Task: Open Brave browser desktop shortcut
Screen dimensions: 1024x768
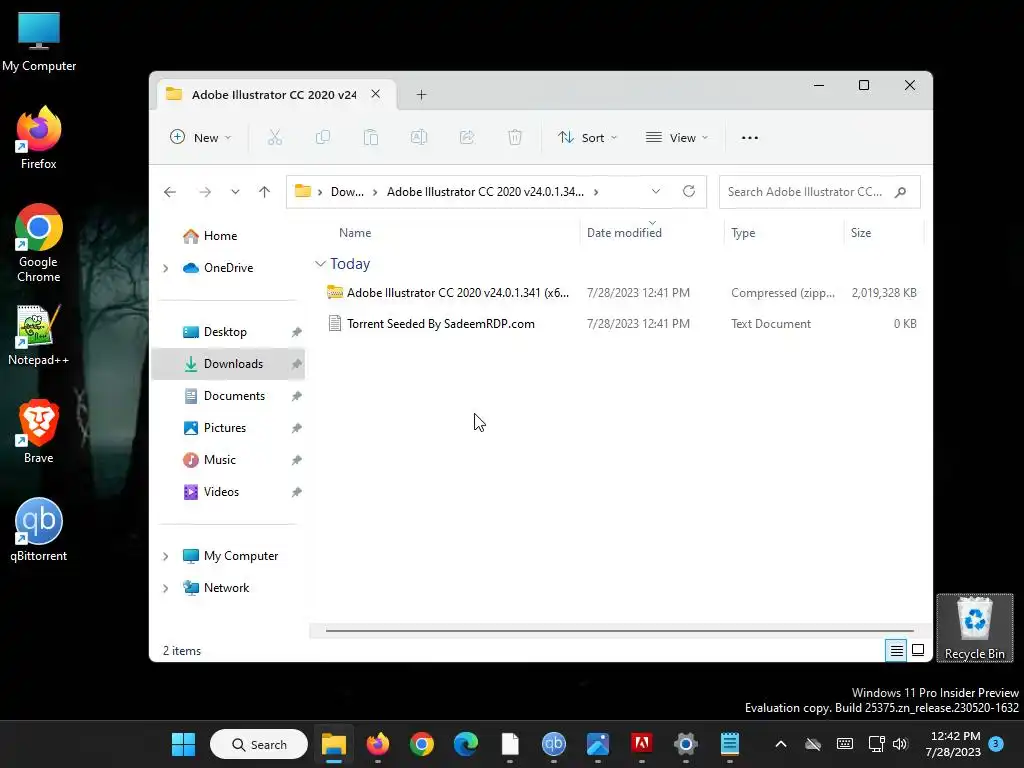Action: pyautogui.click(x=39, y=432)
